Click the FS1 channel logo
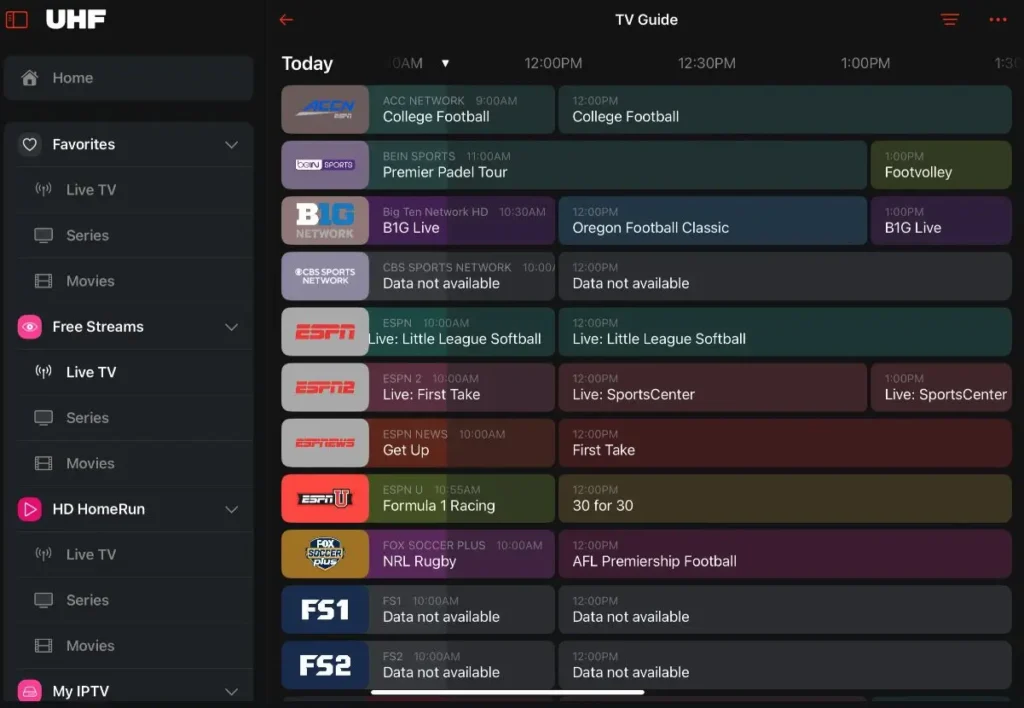 click(324, 609)
